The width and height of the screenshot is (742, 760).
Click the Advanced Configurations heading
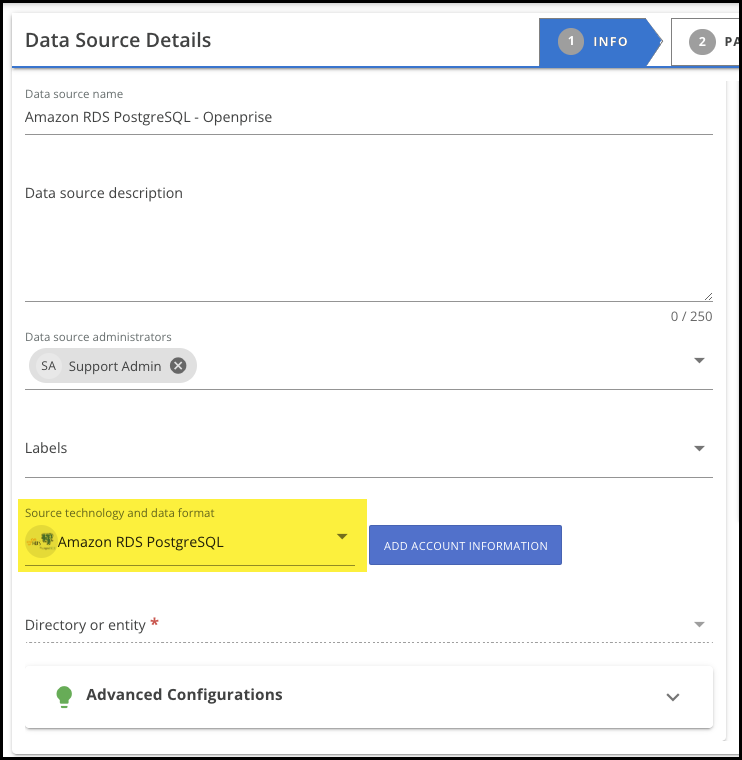pos(184,695)
